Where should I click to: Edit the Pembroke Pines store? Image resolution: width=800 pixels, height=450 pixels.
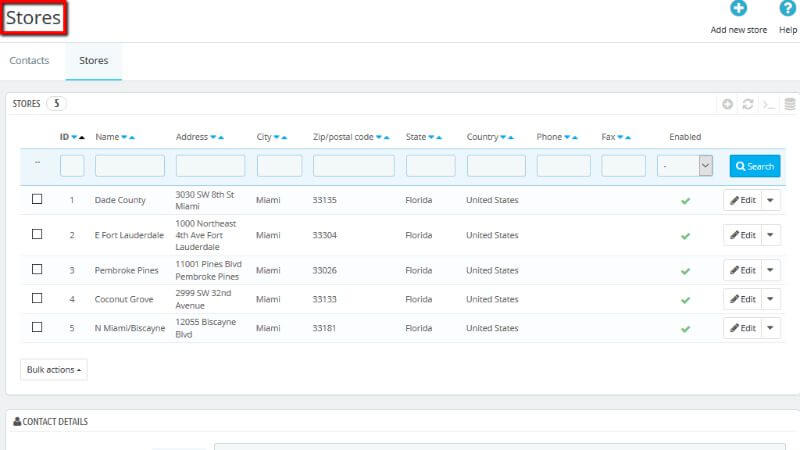[742, 270]
